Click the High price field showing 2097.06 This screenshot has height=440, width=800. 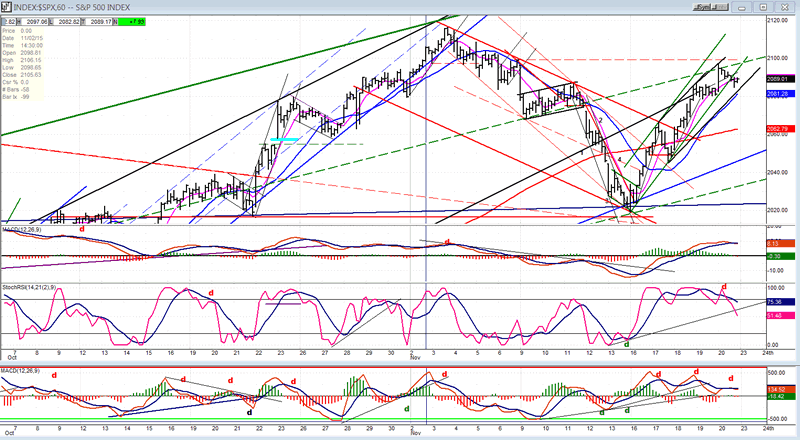click(x=33, y=21)
